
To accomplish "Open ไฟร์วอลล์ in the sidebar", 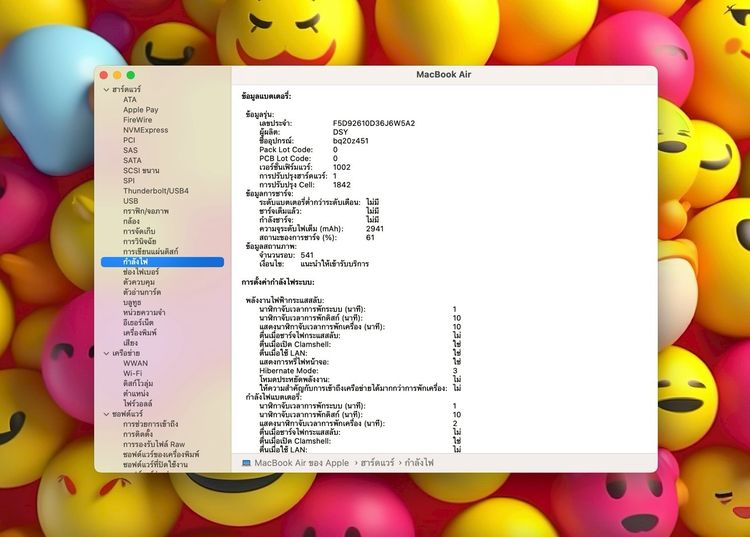I will coord(138,404).
